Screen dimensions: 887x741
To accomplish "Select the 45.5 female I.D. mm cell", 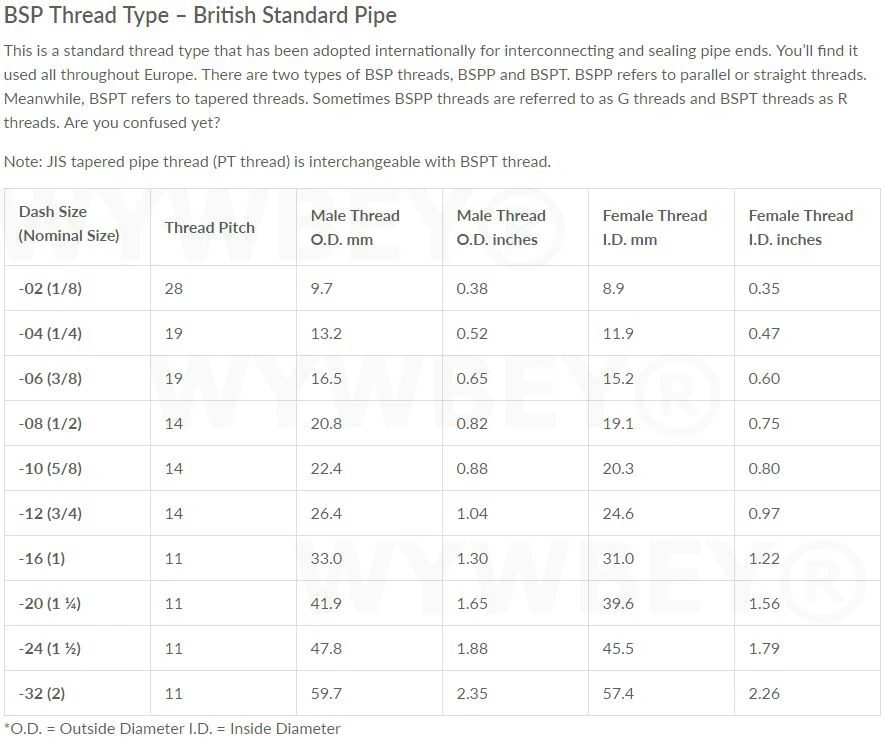I will (618, 648).
